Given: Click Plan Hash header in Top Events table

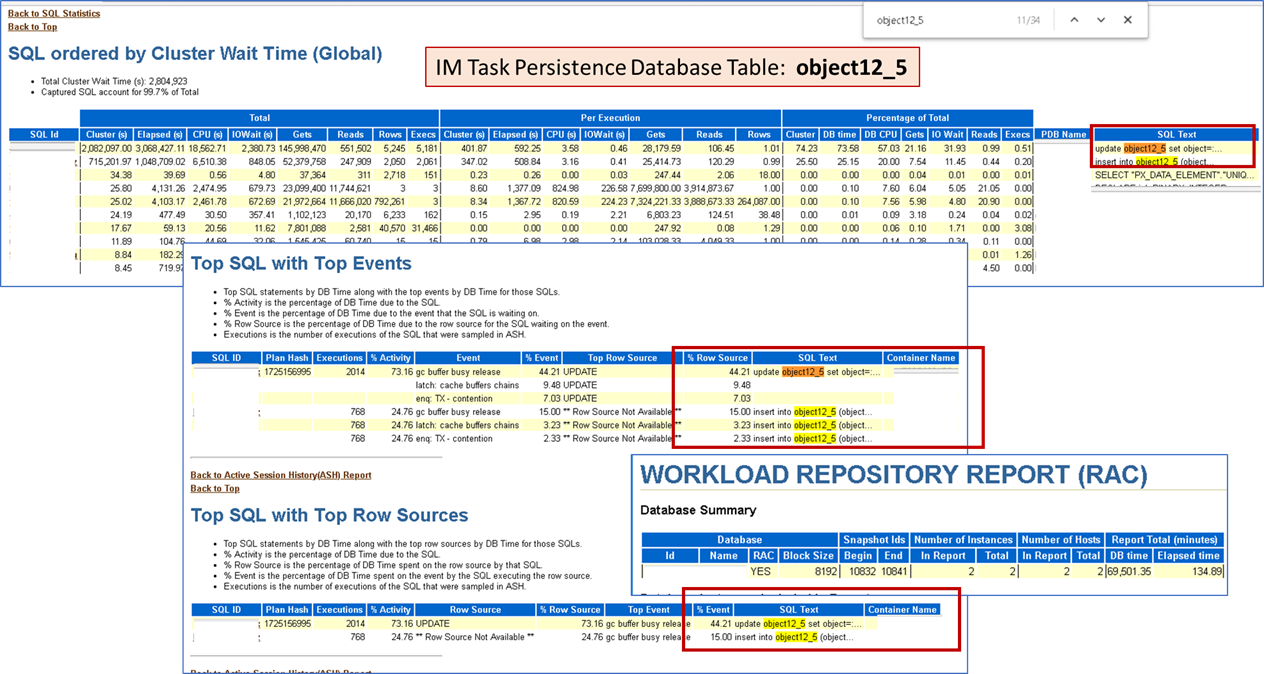Looking at the screenshot, I should point(287,358).
